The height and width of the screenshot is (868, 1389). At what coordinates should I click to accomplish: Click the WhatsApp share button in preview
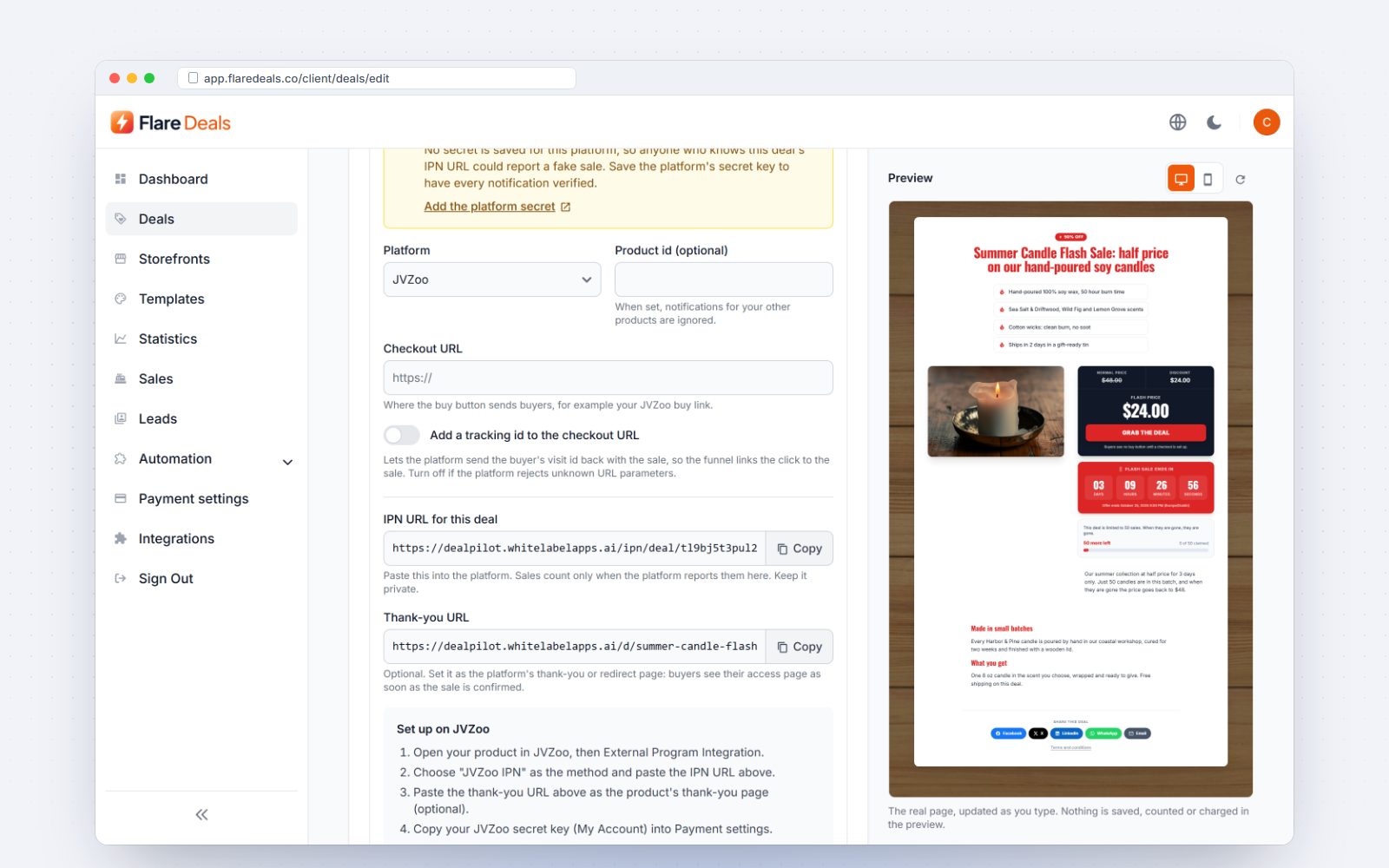1103,733
